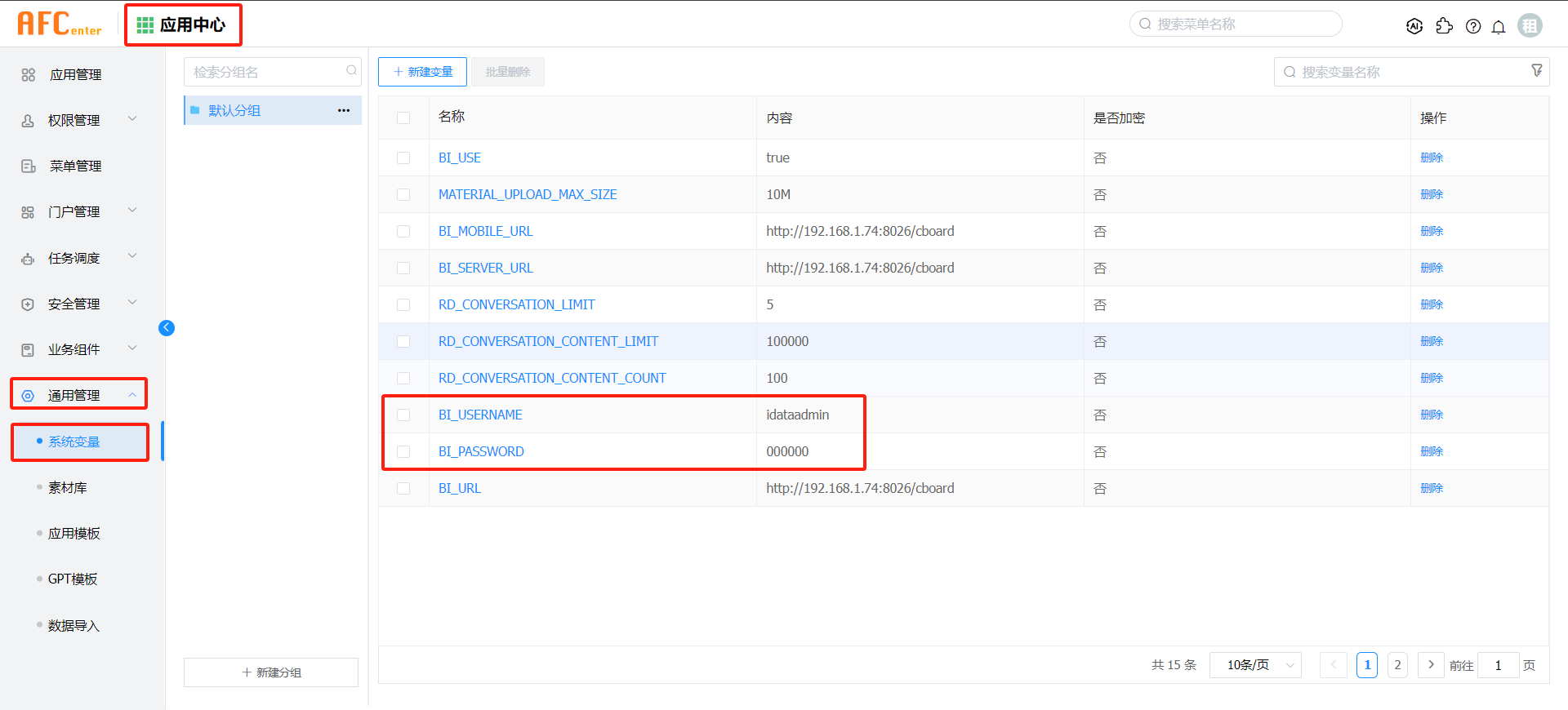Open the 10条/页 page size dropdown
Image resolution: width=1568 pixels, height=710 pixels.
[x=1255, y=665]
